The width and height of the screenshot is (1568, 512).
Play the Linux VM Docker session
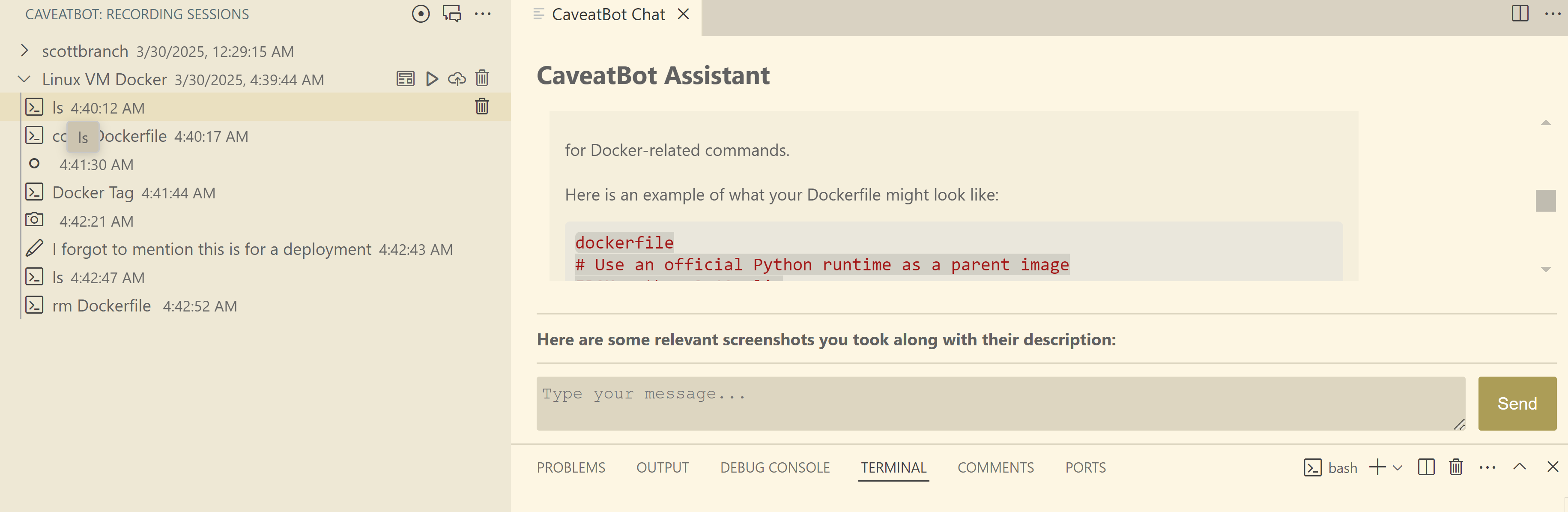(432, 78)
